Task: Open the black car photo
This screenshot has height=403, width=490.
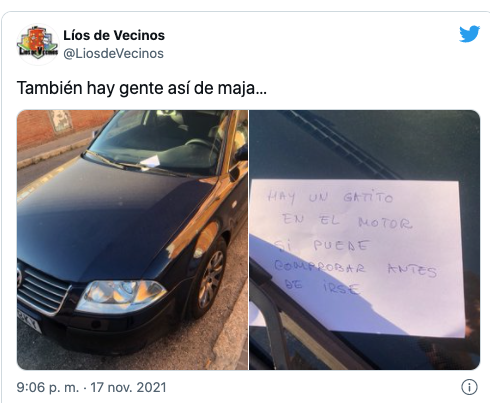Action: click(132, 240)
